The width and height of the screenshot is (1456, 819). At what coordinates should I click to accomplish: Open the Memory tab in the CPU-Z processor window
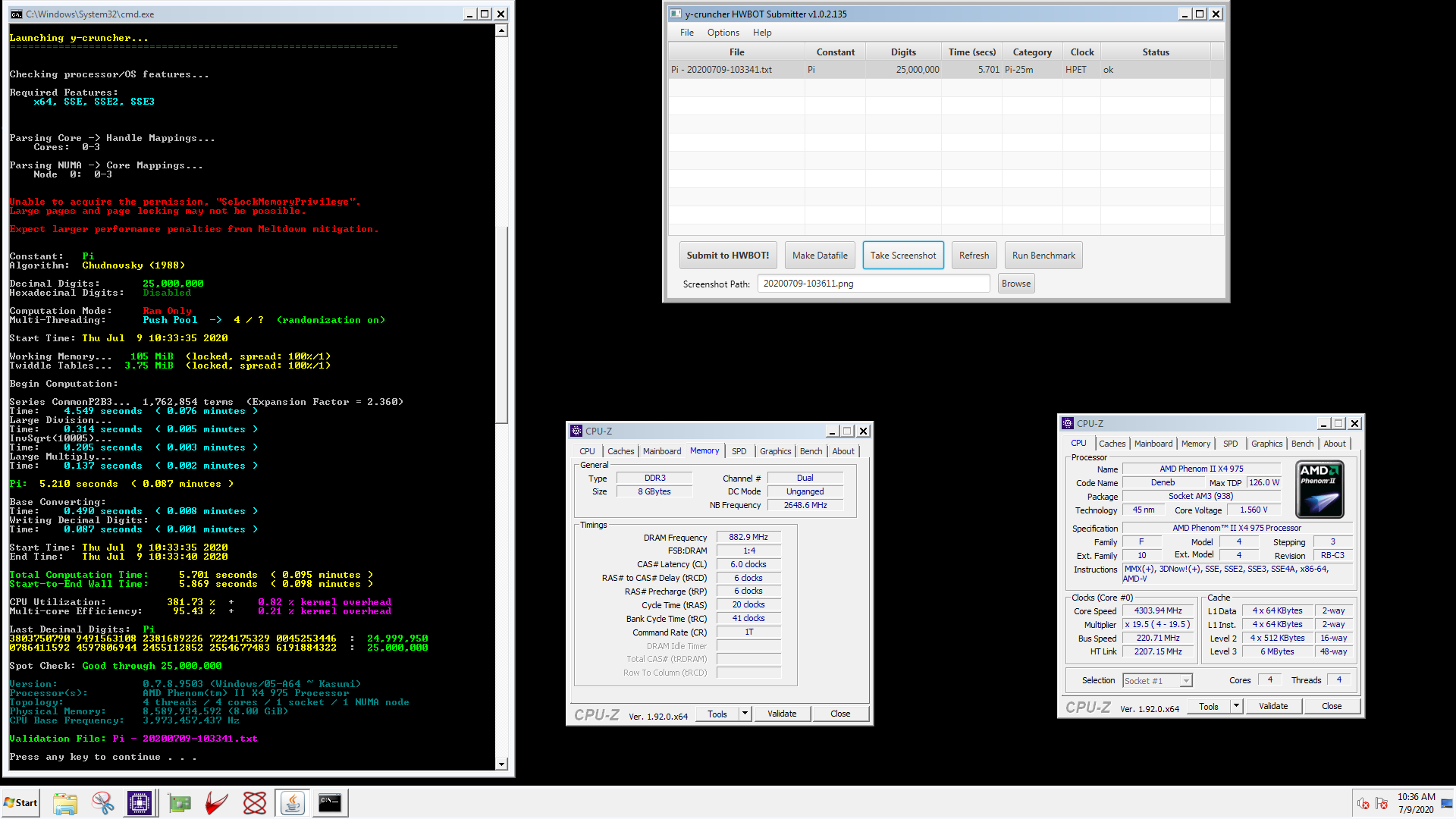[x=1195, y=444]
